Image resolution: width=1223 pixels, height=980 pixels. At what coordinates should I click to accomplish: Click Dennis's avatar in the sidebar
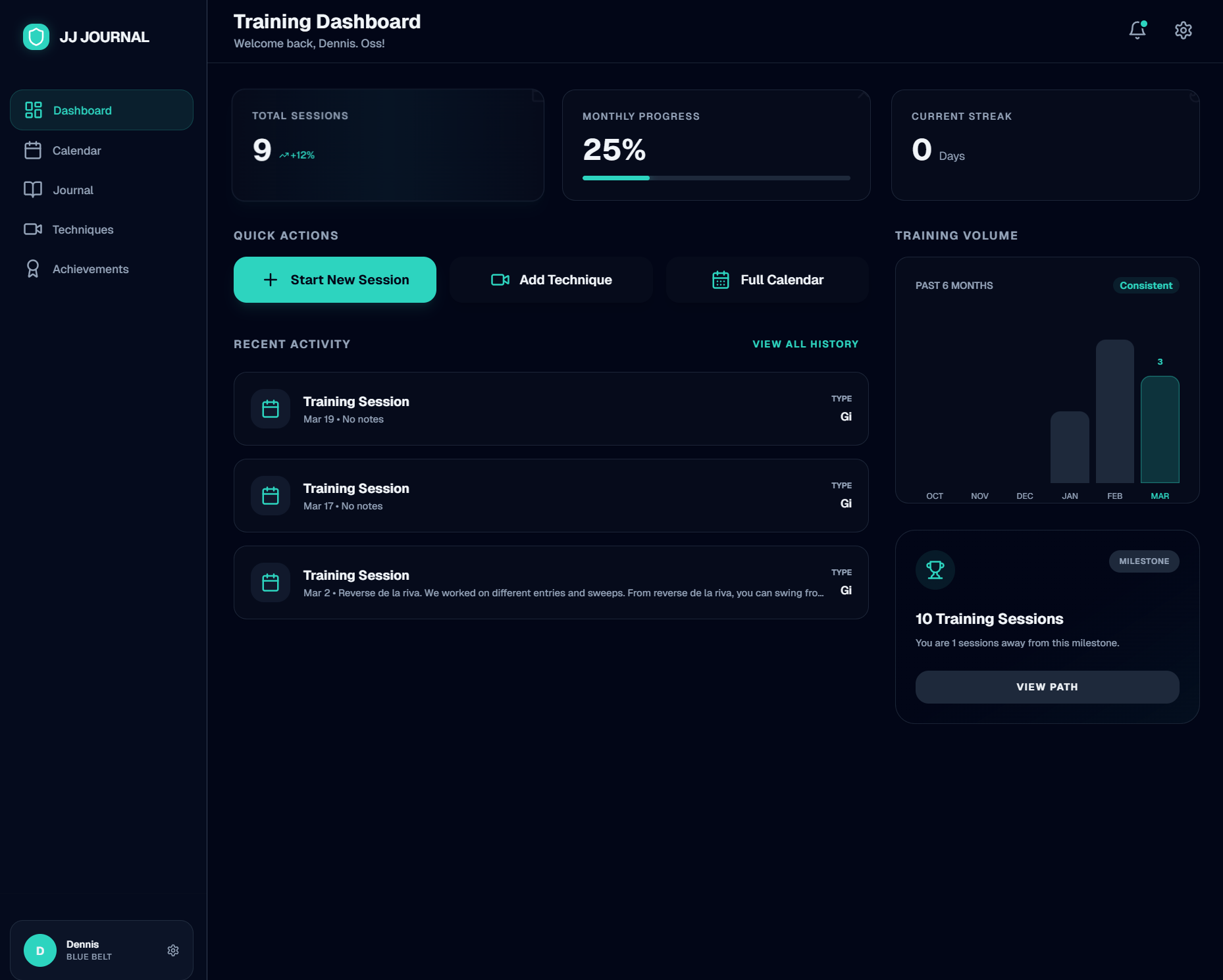point(39,950)
